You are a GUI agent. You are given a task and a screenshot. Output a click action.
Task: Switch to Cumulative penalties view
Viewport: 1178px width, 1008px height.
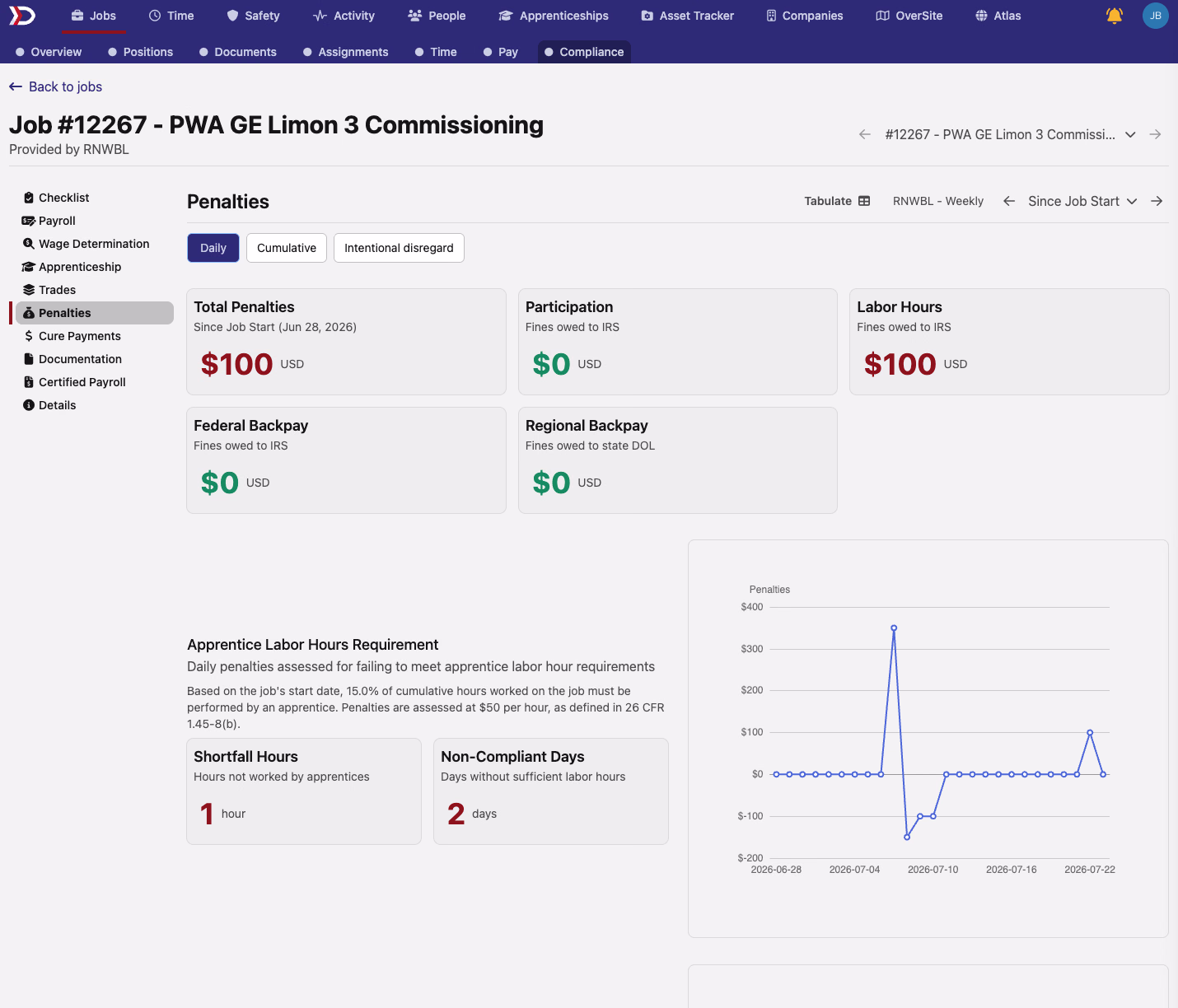[x=287, y=248]
